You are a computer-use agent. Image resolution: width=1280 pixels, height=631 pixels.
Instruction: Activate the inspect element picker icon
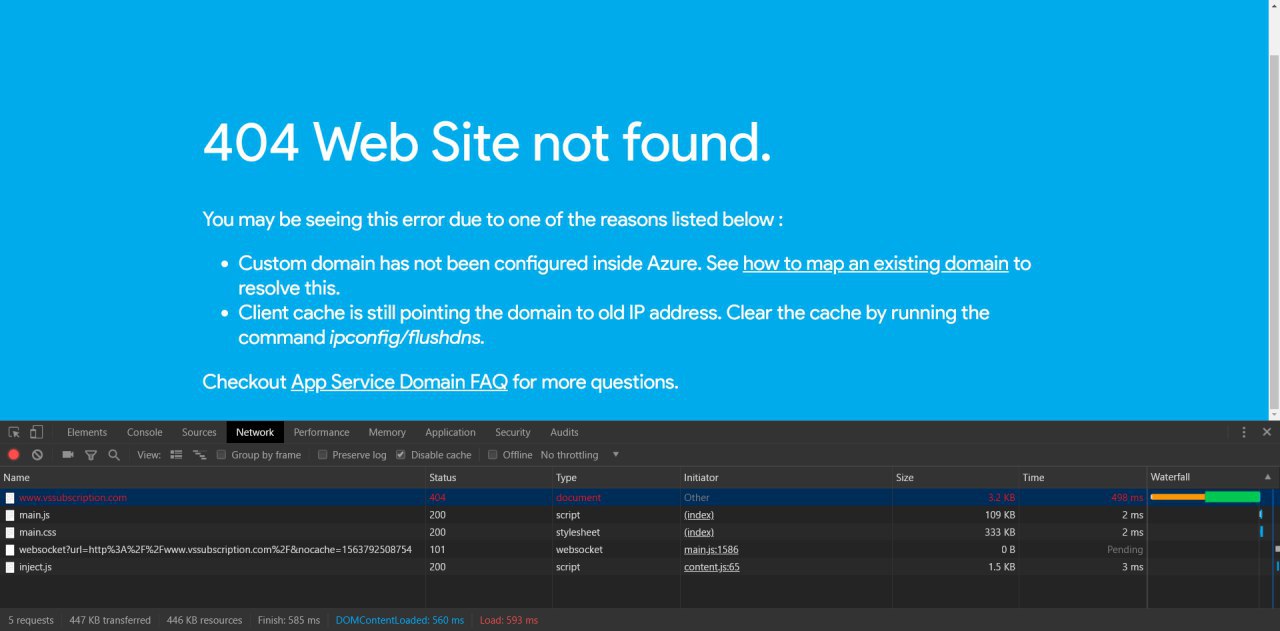14,432
